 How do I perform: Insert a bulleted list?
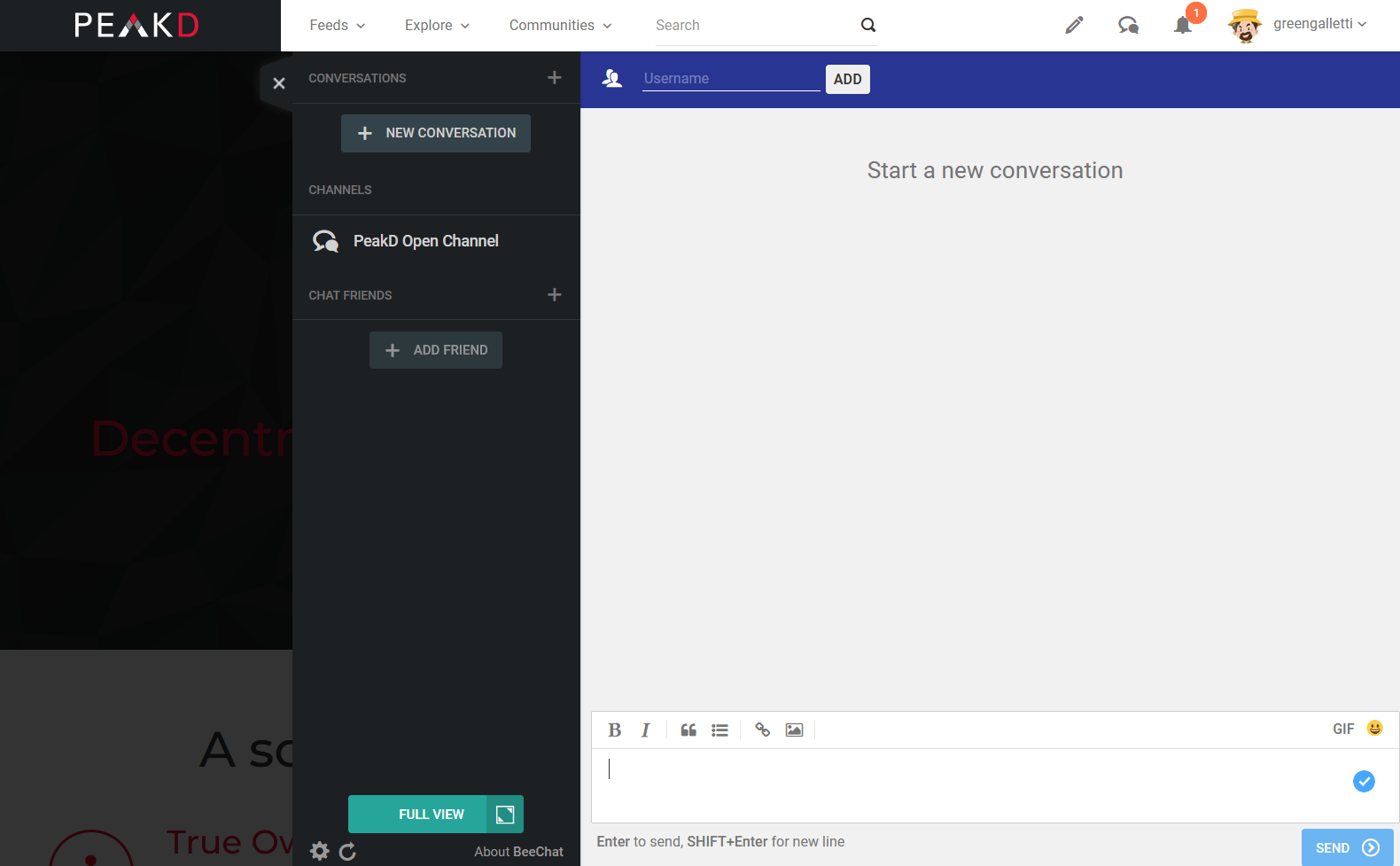click(x=719, y=730)
